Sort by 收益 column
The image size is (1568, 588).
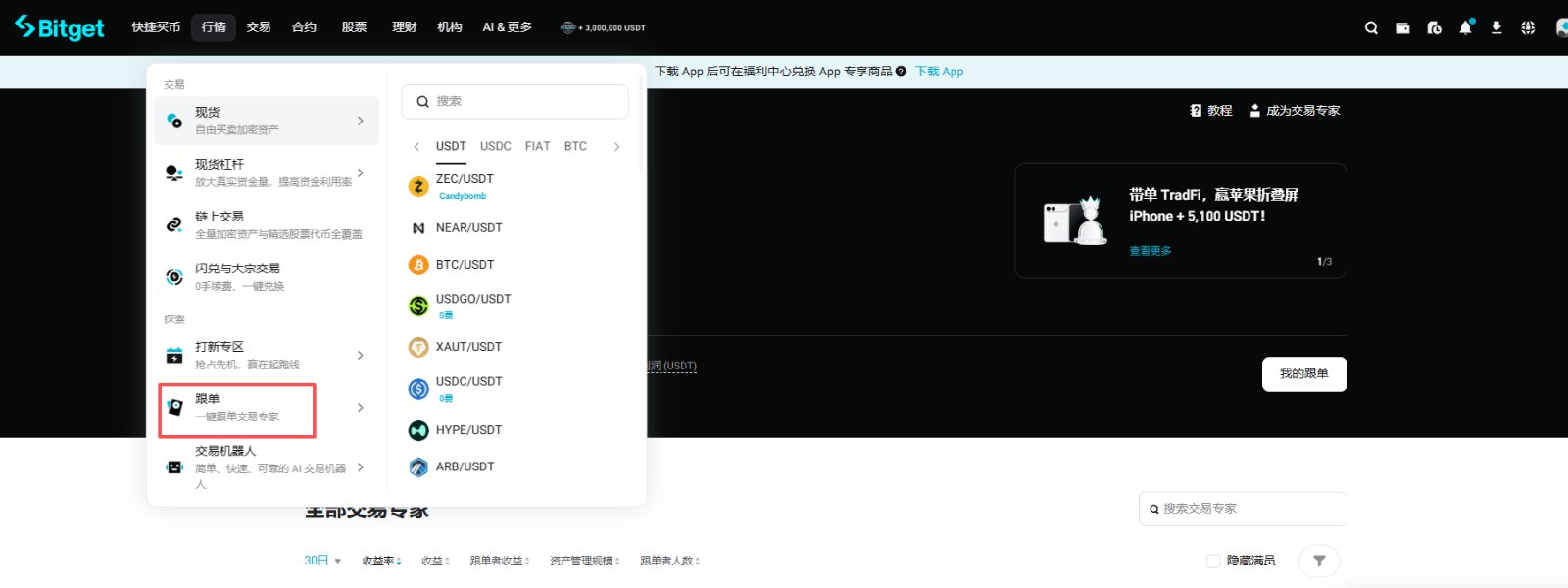435,561
